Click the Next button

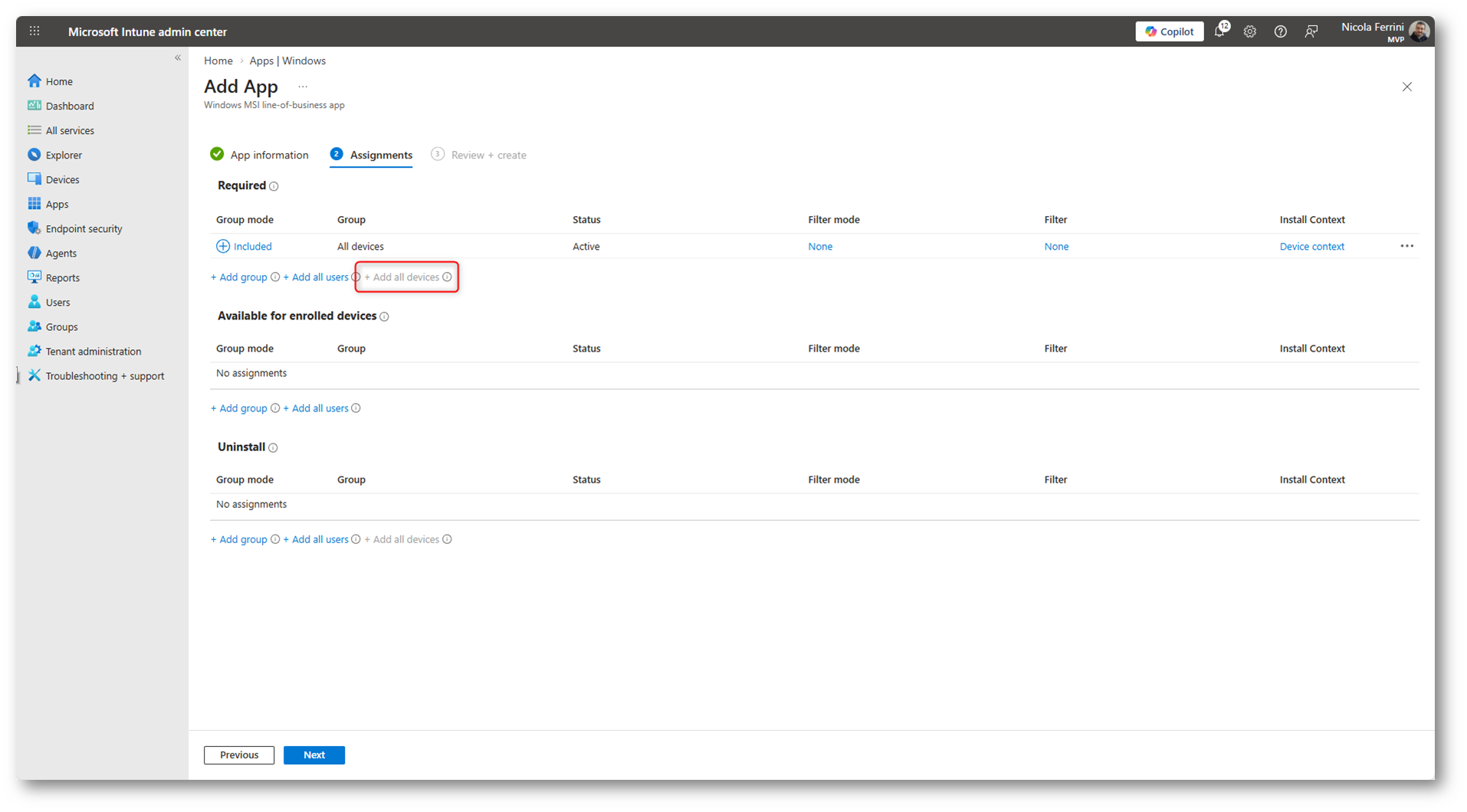313,755
